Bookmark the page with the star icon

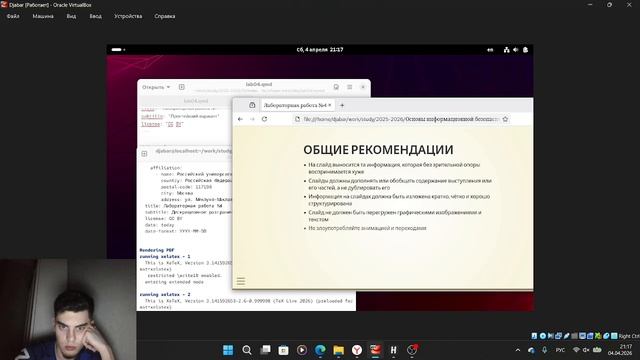coord(505,119)
